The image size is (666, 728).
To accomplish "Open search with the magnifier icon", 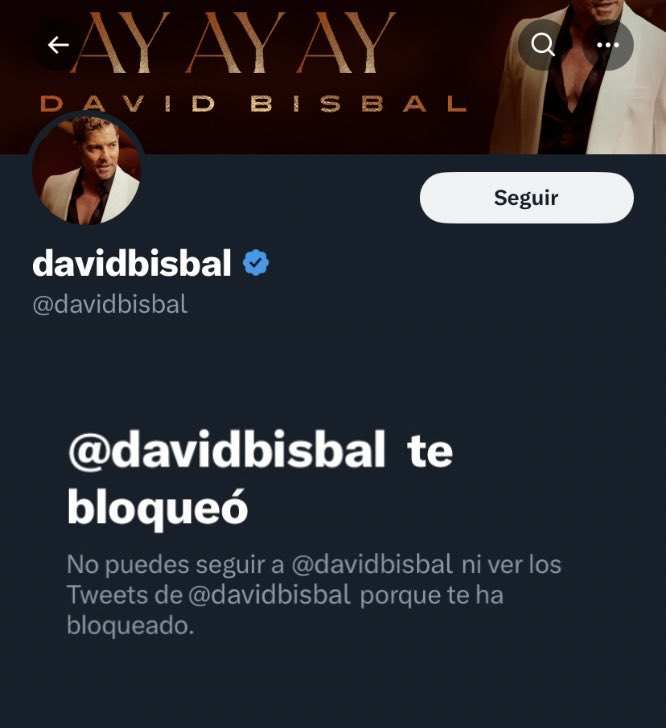I will (542, 45).
